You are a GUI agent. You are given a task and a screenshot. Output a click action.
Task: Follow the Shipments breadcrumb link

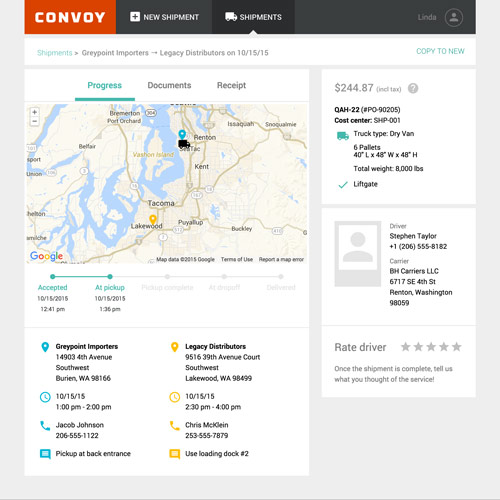55,53
